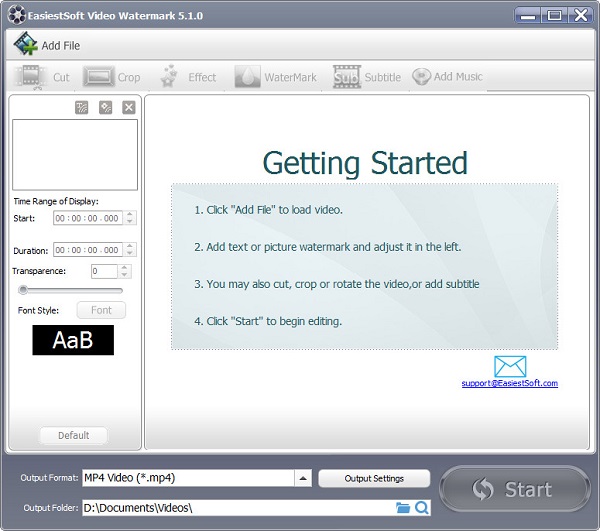Viewport: 600px width, 531px height.
Task: Decrease the Duration stepper down arrow
Action: pyautogui.click(x=130, y=253)
